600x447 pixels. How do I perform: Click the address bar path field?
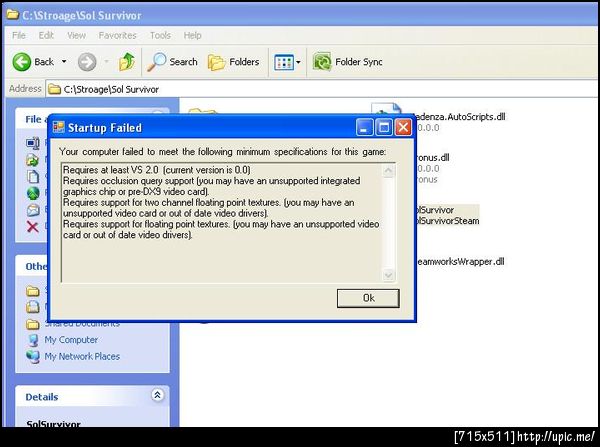point(321,89)
